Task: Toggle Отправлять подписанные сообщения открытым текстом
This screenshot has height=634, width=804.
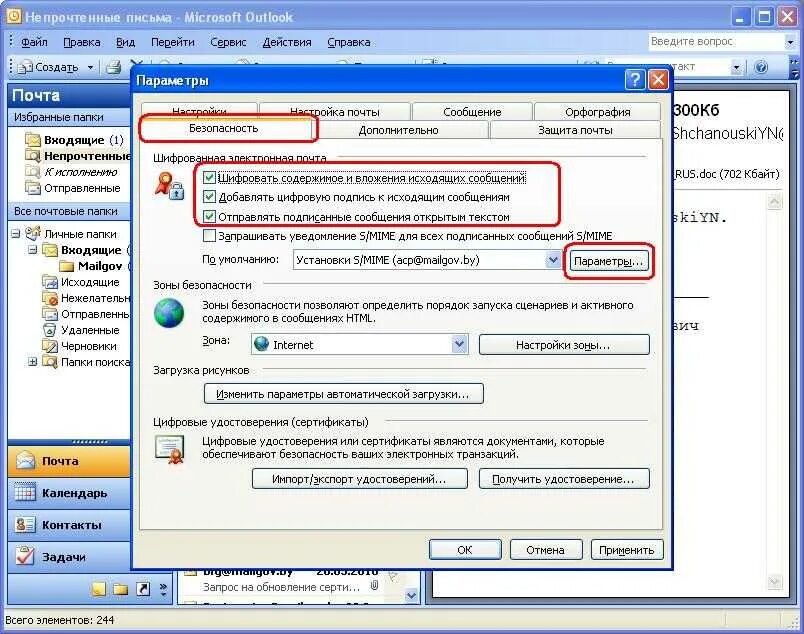Action: coord(209,216)
